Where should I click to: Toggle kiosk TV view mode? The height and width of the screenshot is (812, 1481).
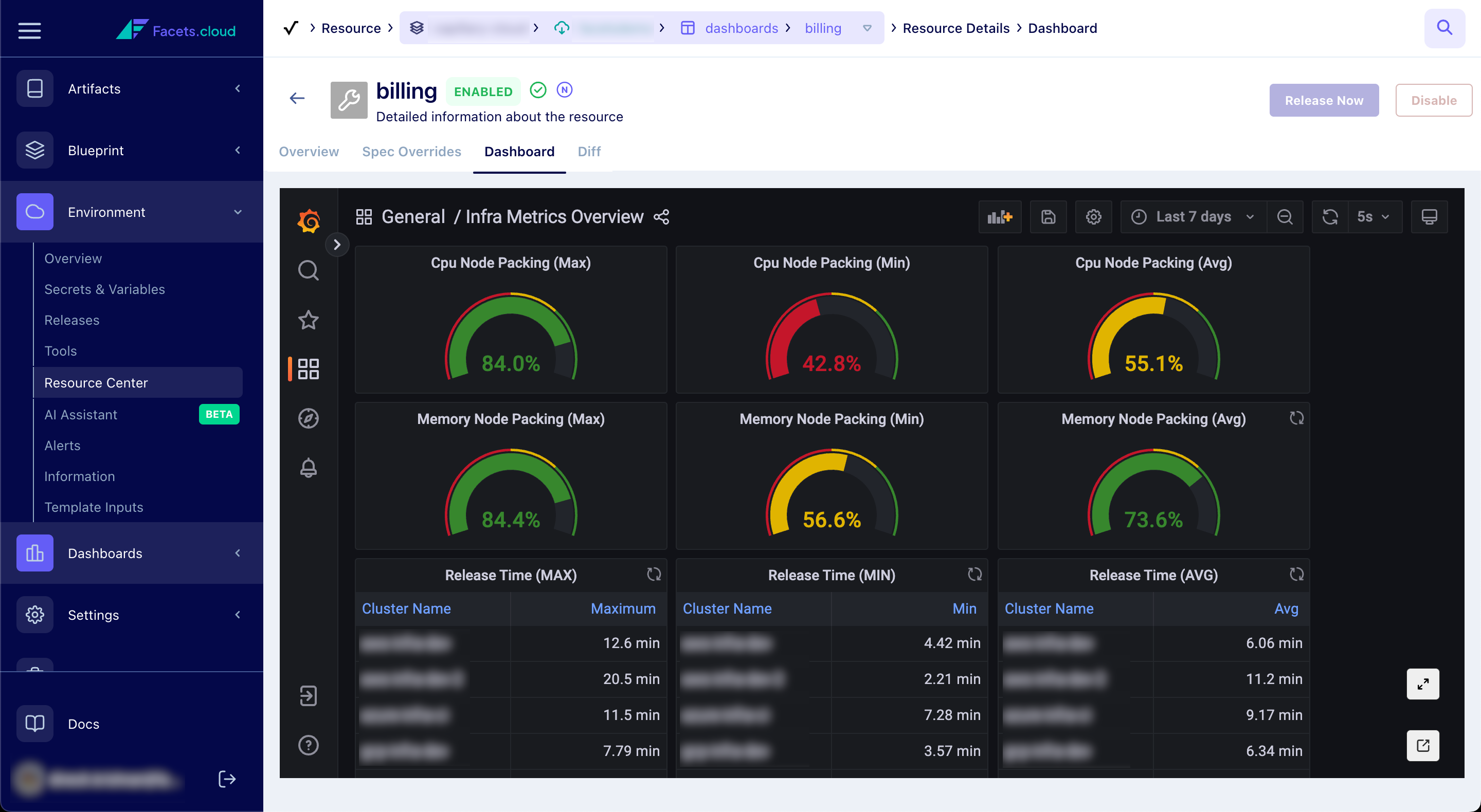(x=1429, y=217)
